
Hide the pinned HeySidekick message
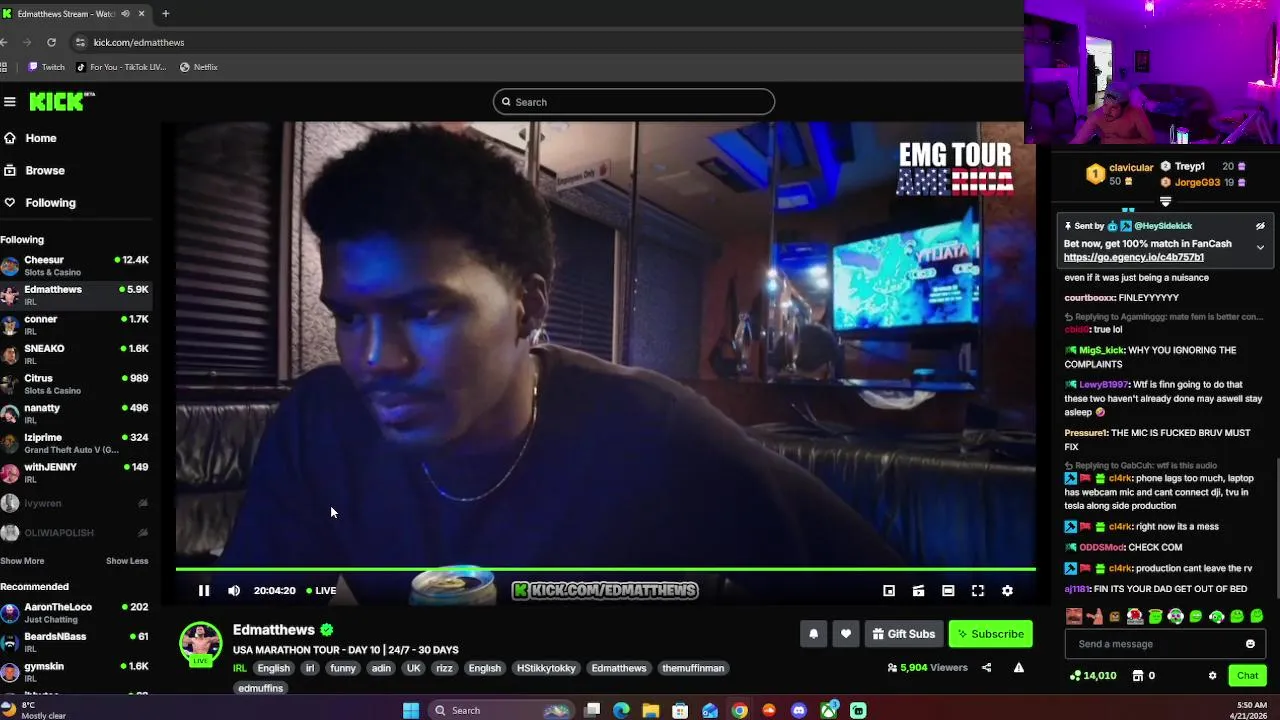(1260, 226)
